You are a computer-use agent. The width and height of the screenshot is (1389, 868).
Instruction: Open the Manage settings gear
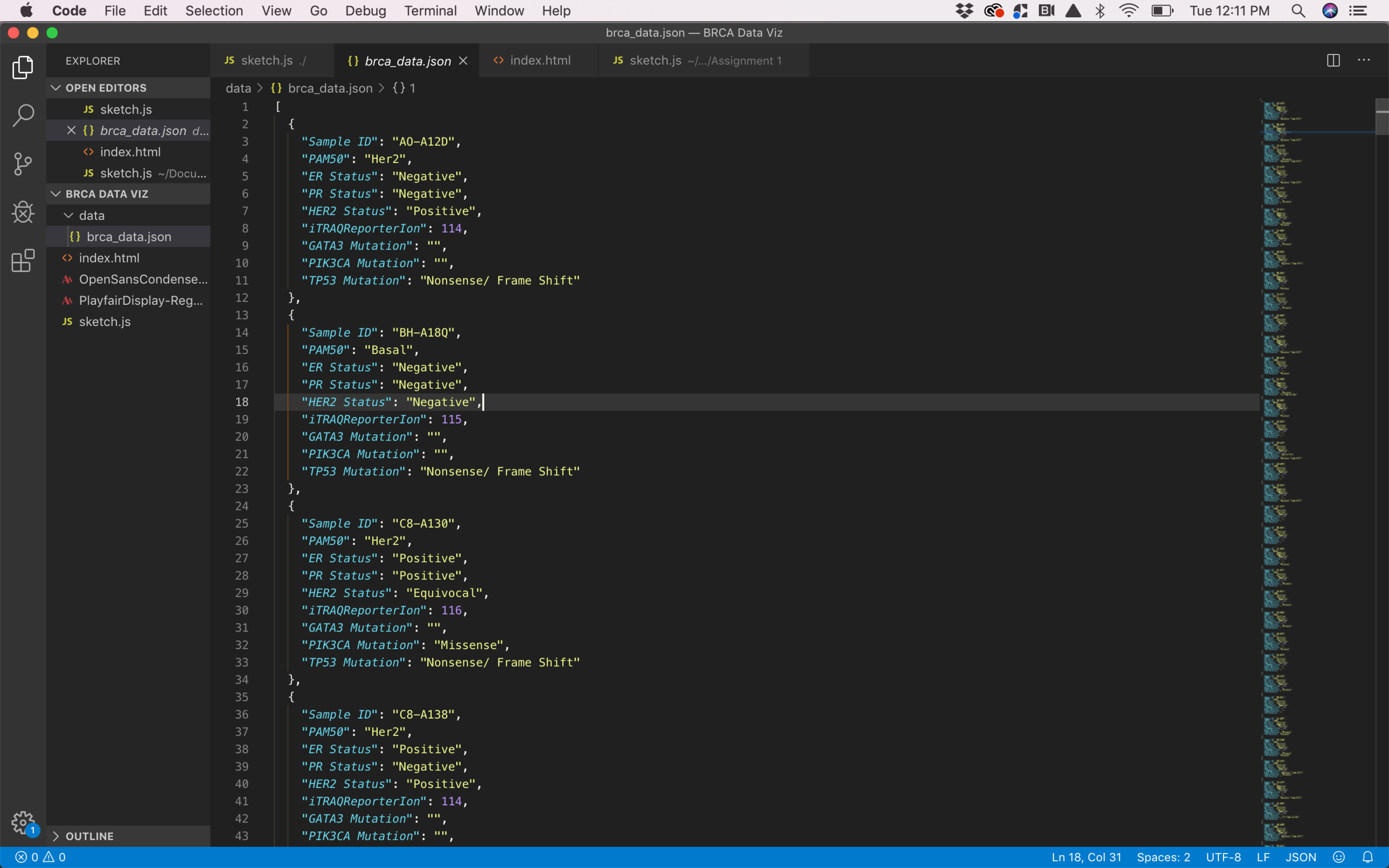click(x=22, y=822)
